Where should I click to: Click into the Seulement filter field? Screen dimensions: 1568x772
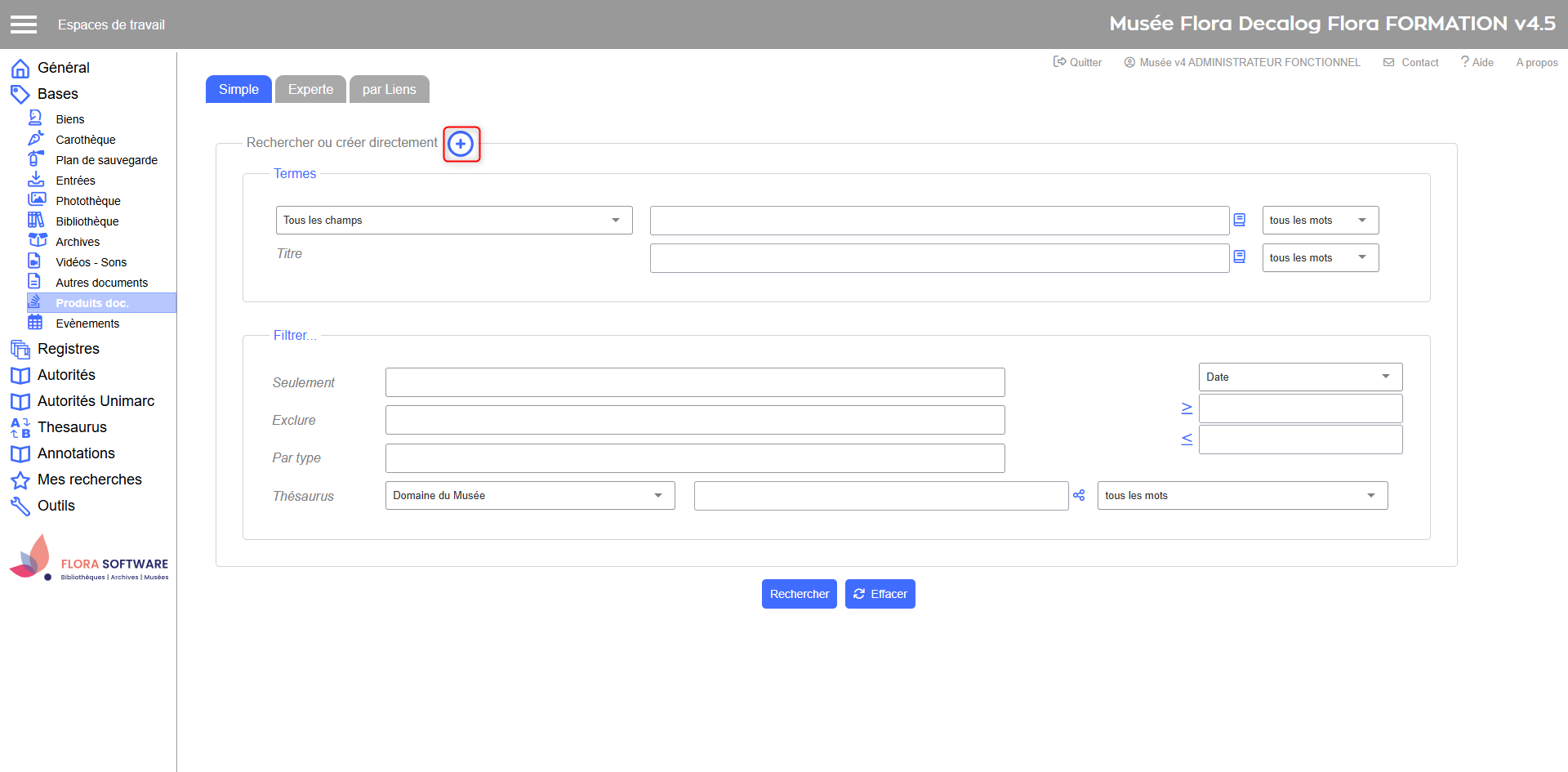coord(694,382)
